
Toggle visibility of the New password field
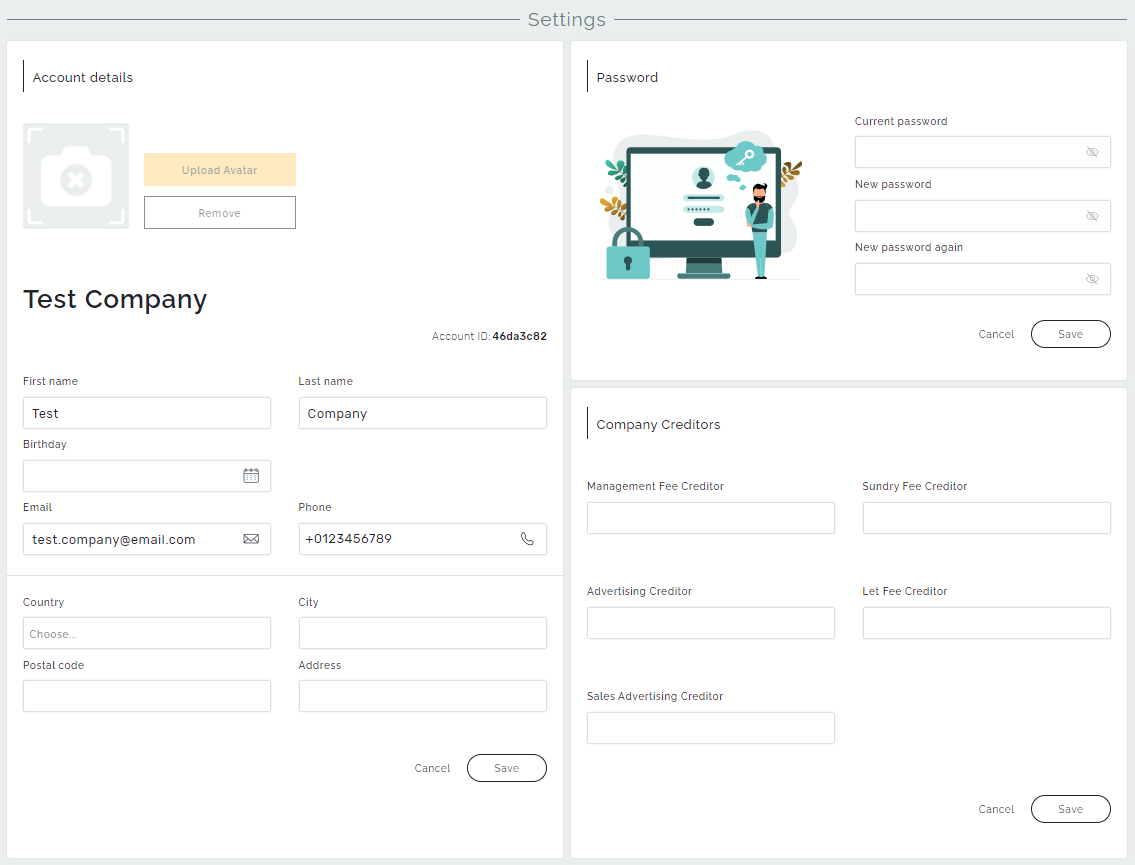(1092, 216)
